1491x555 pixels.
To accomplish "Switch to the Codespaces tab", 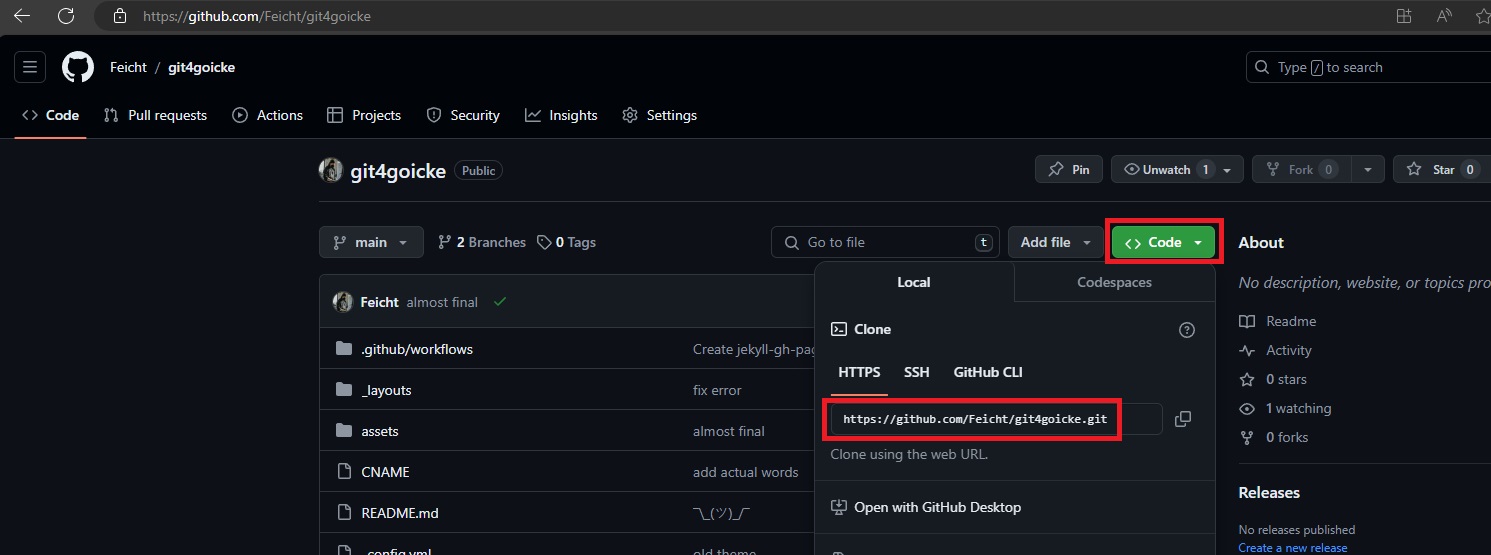I will tap(1114, 282).
